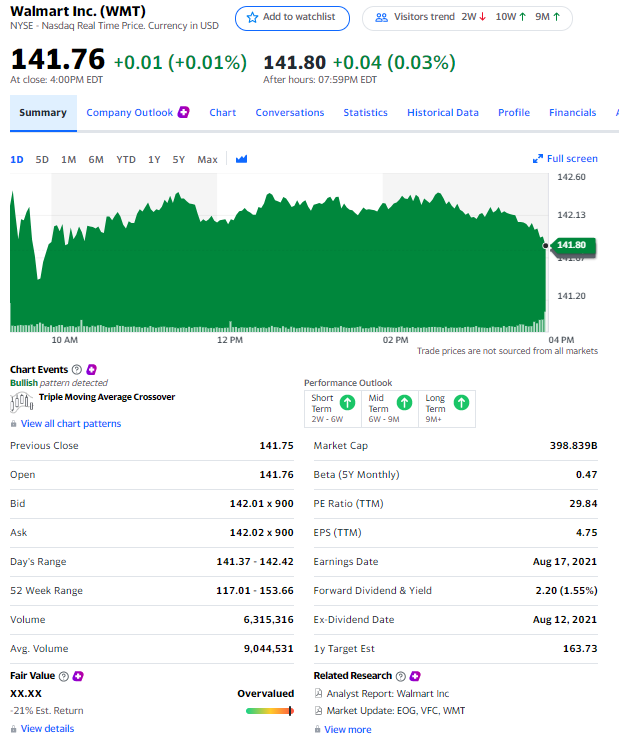
Task: Click the purple premium badge beside Chart Events
Action: coord(91,370)
